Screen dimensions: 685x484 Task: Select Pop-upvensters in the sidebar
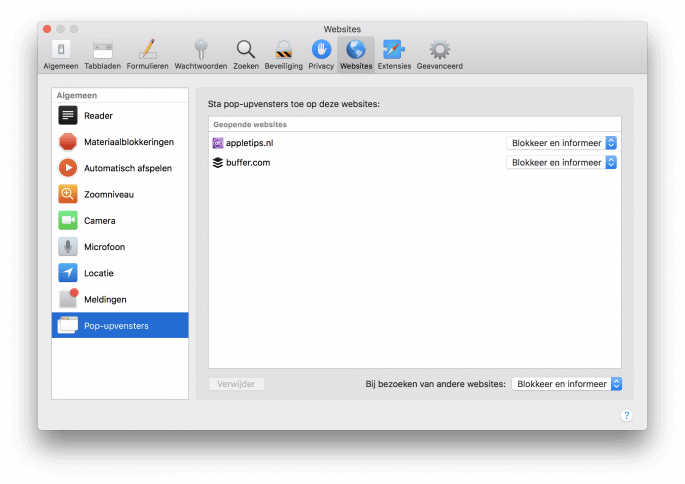[120, 325]
